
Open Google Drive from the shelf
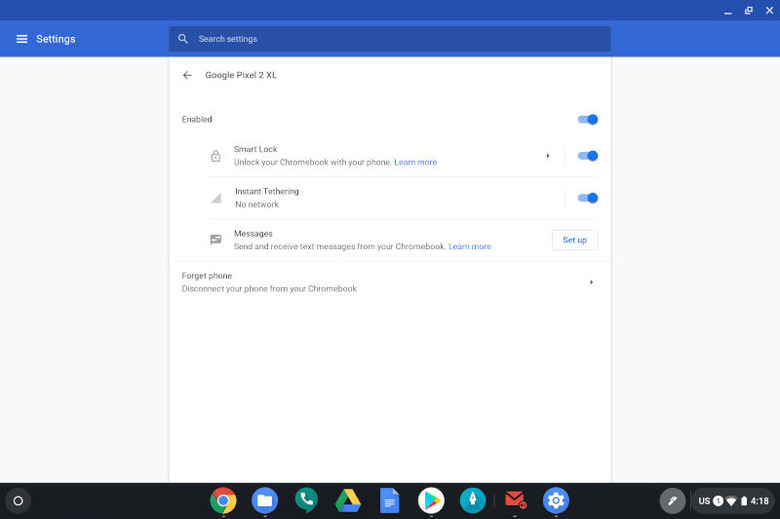coord(347,500)
